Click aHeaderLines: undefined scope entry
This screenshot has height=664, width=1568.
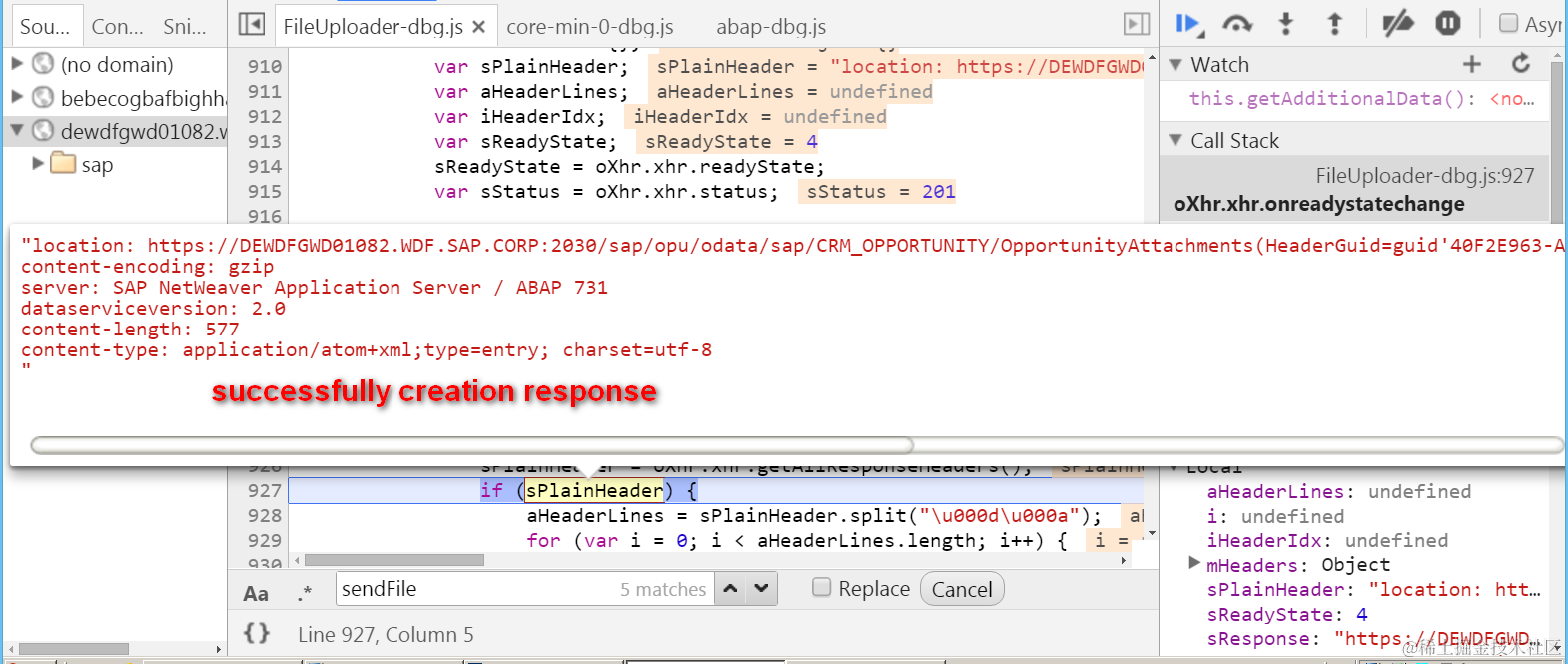click(x=1338, y=491)
